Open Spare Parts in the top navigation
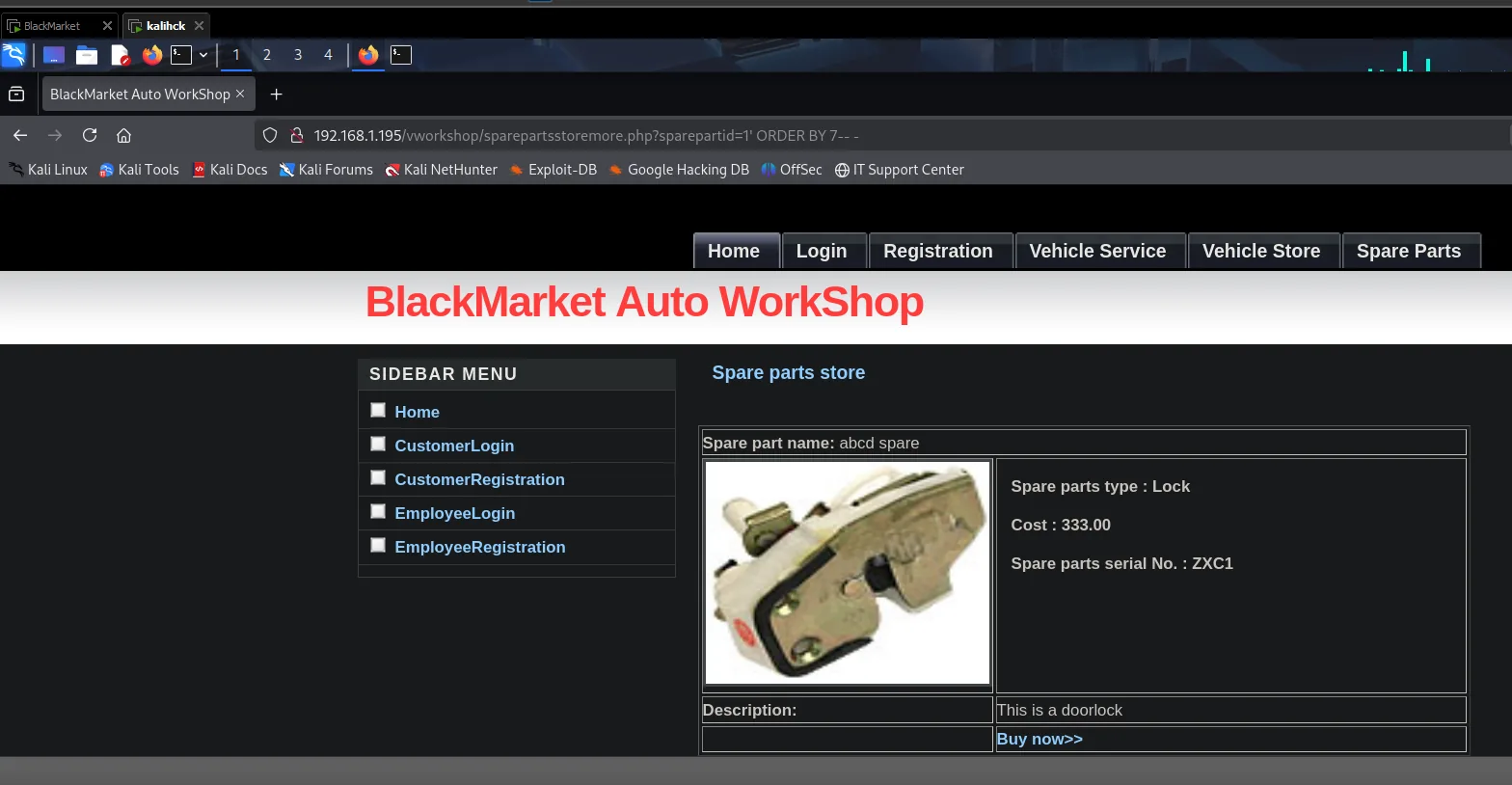 1409,251
